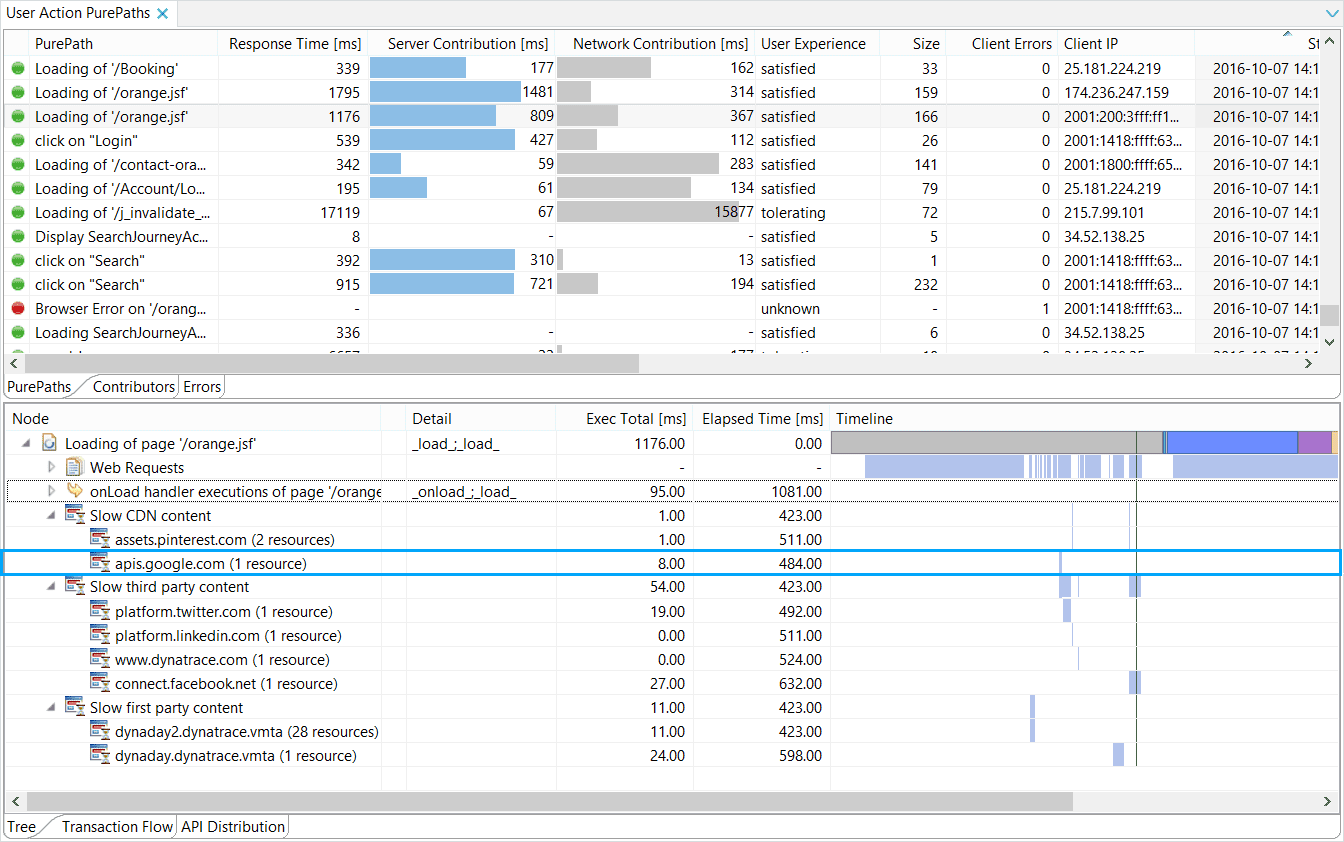Screen dimensions: 1344x842
Task: Click red error icon for Browser Error row
Action: [18, 309]
